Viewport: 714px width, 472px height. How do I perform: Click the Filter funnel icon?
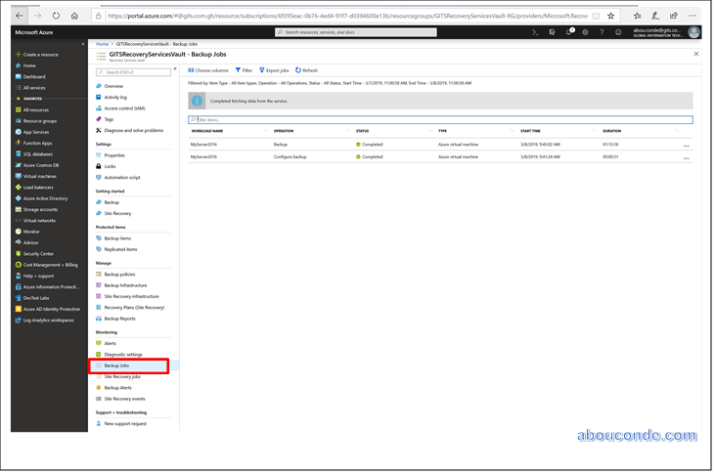click(243, 71)
